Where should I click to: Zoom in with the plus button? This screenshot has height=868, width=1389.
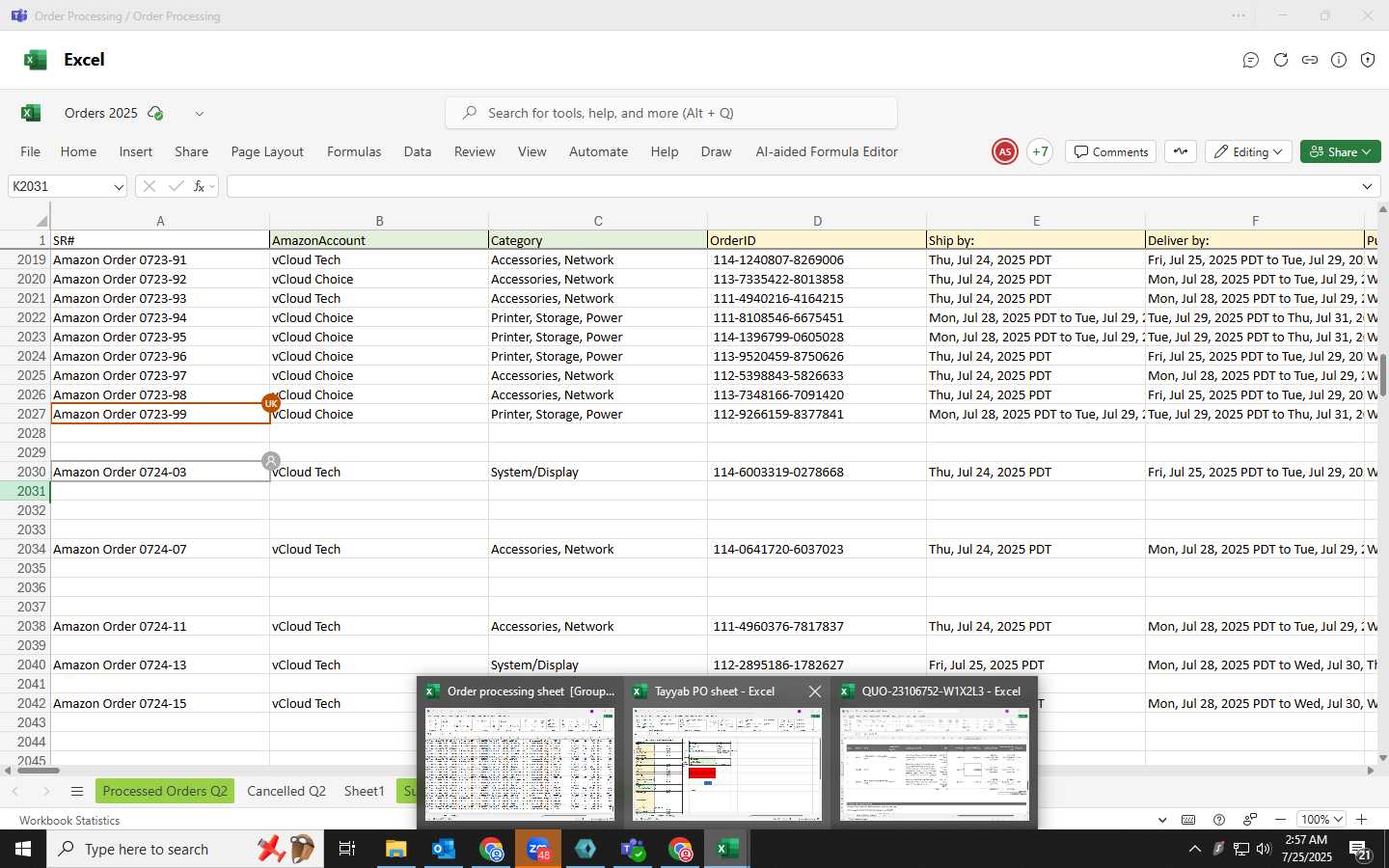(1361, 820)
